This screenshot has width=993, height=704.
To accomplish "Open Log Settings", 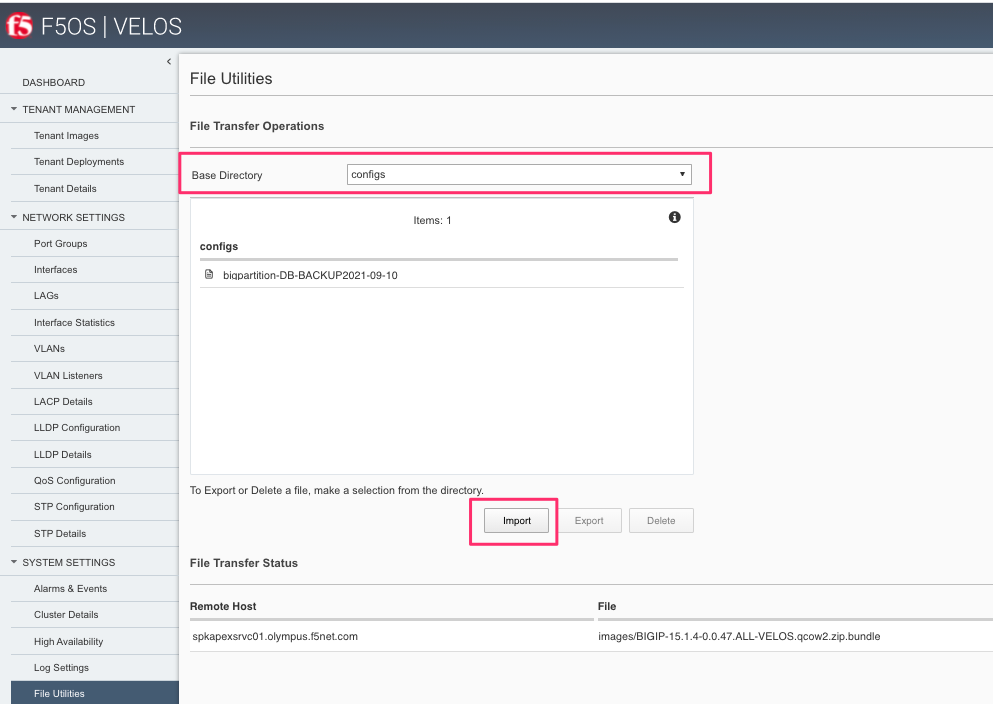I will coord(61,667).
